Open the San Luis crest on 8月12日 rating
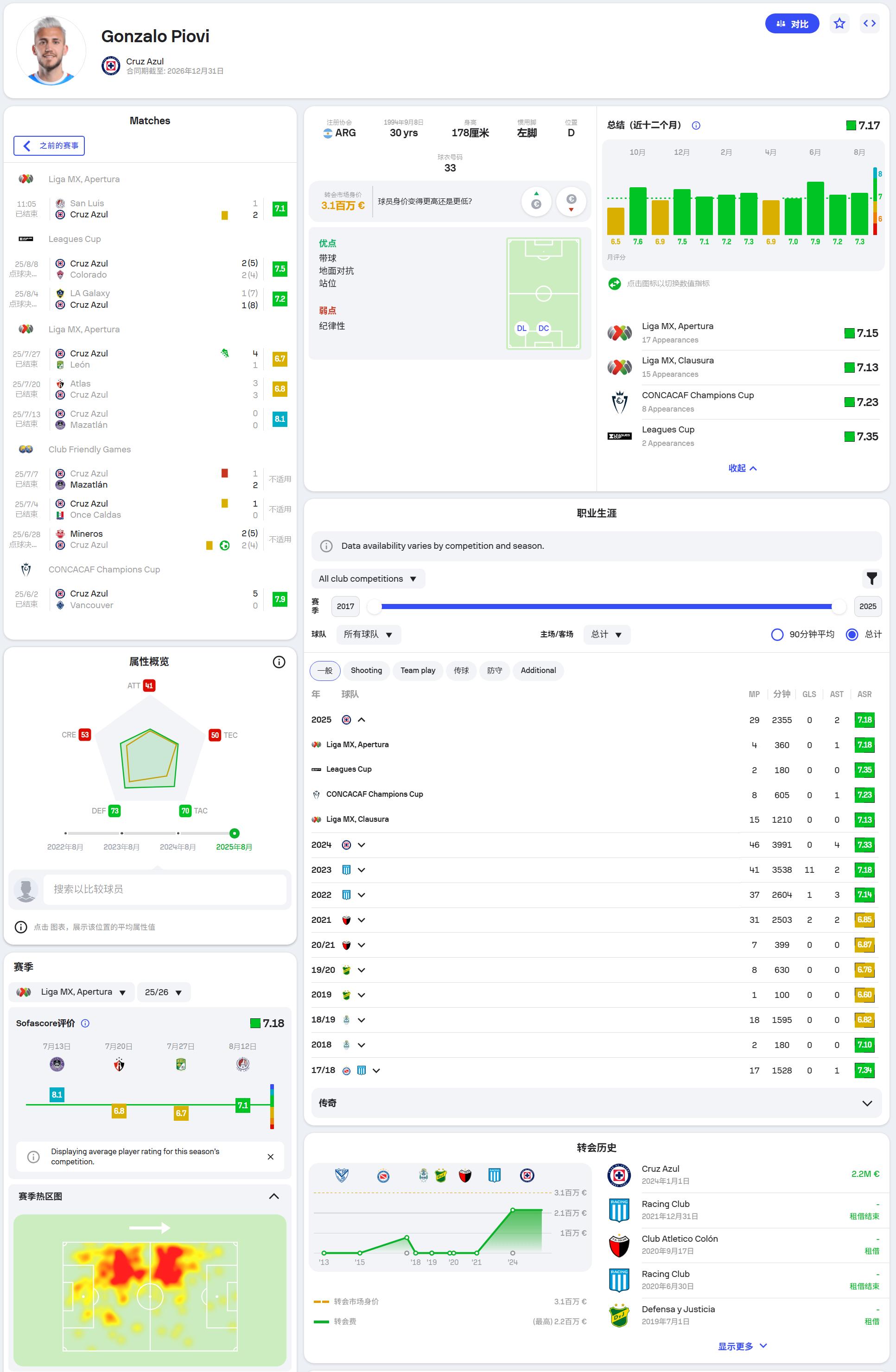Image resolution: width=896 pixels, height=1372 pixels. [243, 1064]
